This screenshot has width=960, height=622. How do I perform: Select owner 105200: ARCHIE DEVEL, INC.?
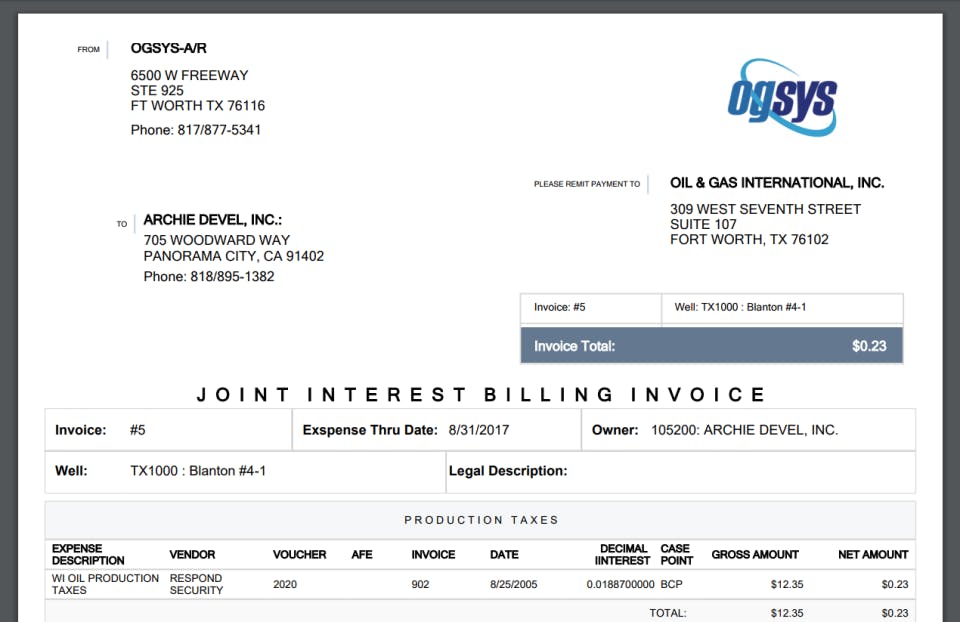point(744,430)
